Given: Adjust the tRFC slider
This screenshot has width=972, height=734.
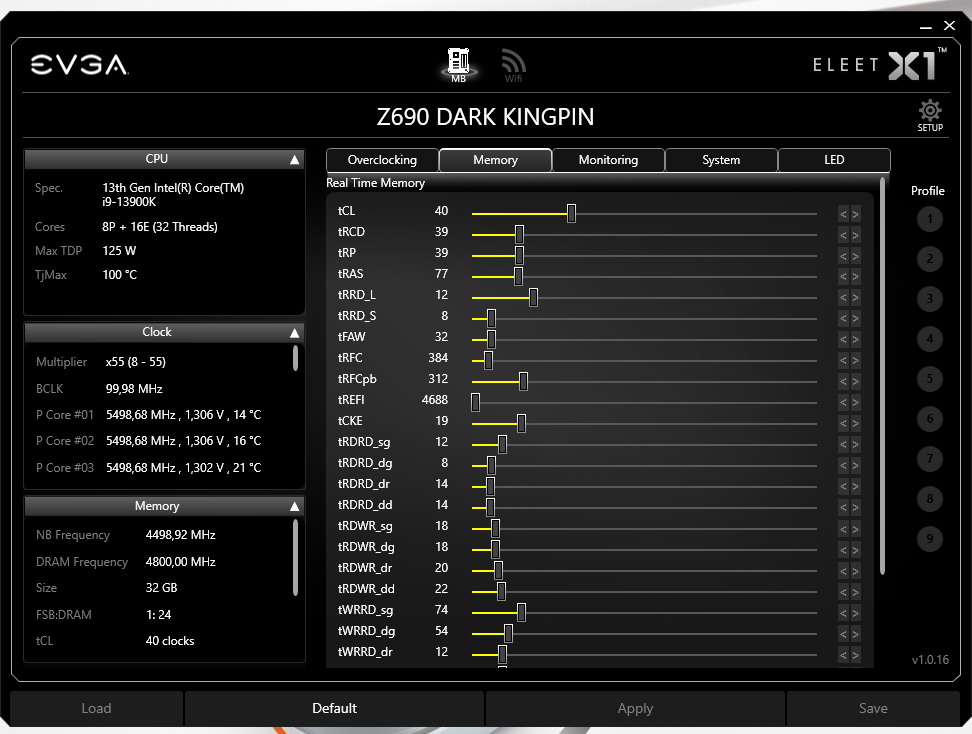Looking at the screenshot, I should [486, 359].
